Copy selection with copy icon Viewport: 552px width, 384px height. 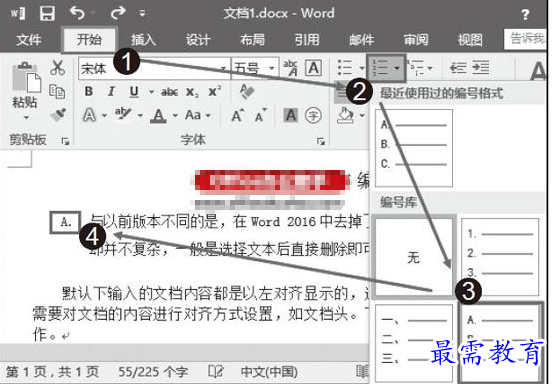tap(57, 92)
